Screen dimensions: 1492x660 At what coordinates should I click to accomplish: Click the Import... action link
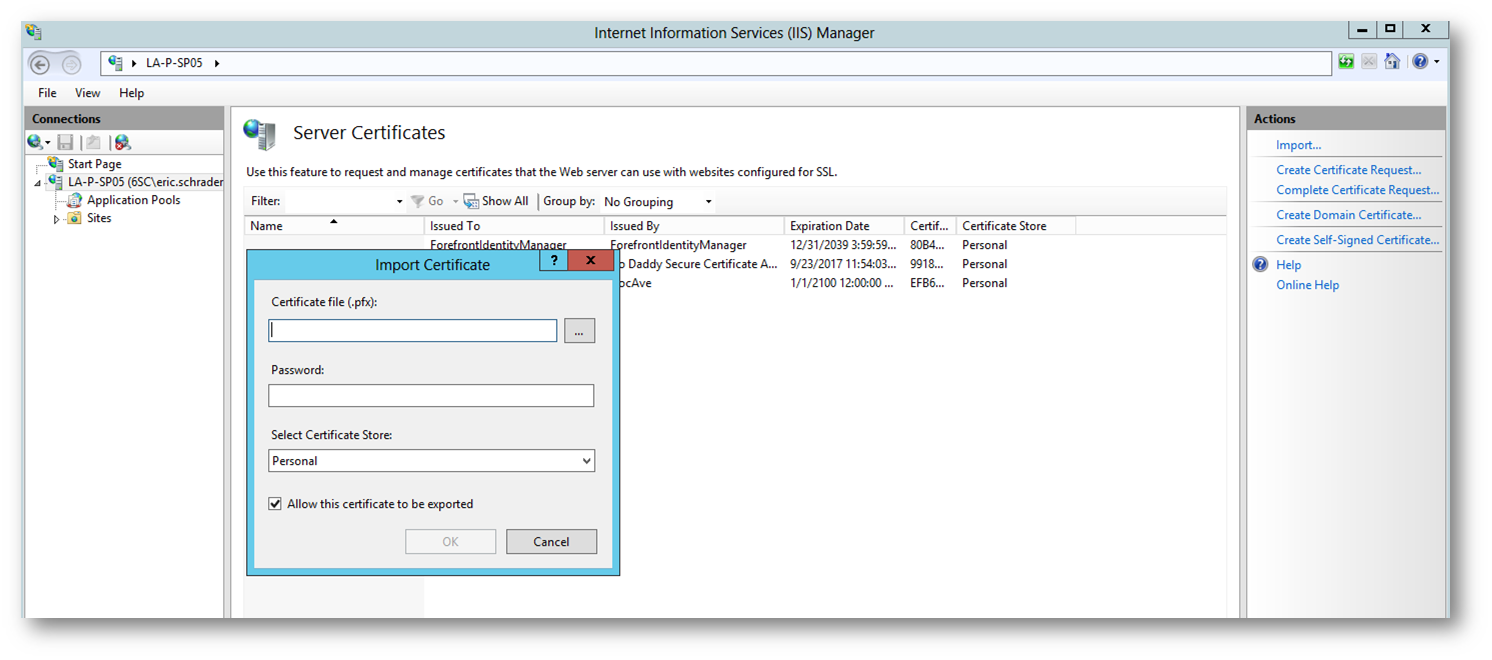[1298, 145]
